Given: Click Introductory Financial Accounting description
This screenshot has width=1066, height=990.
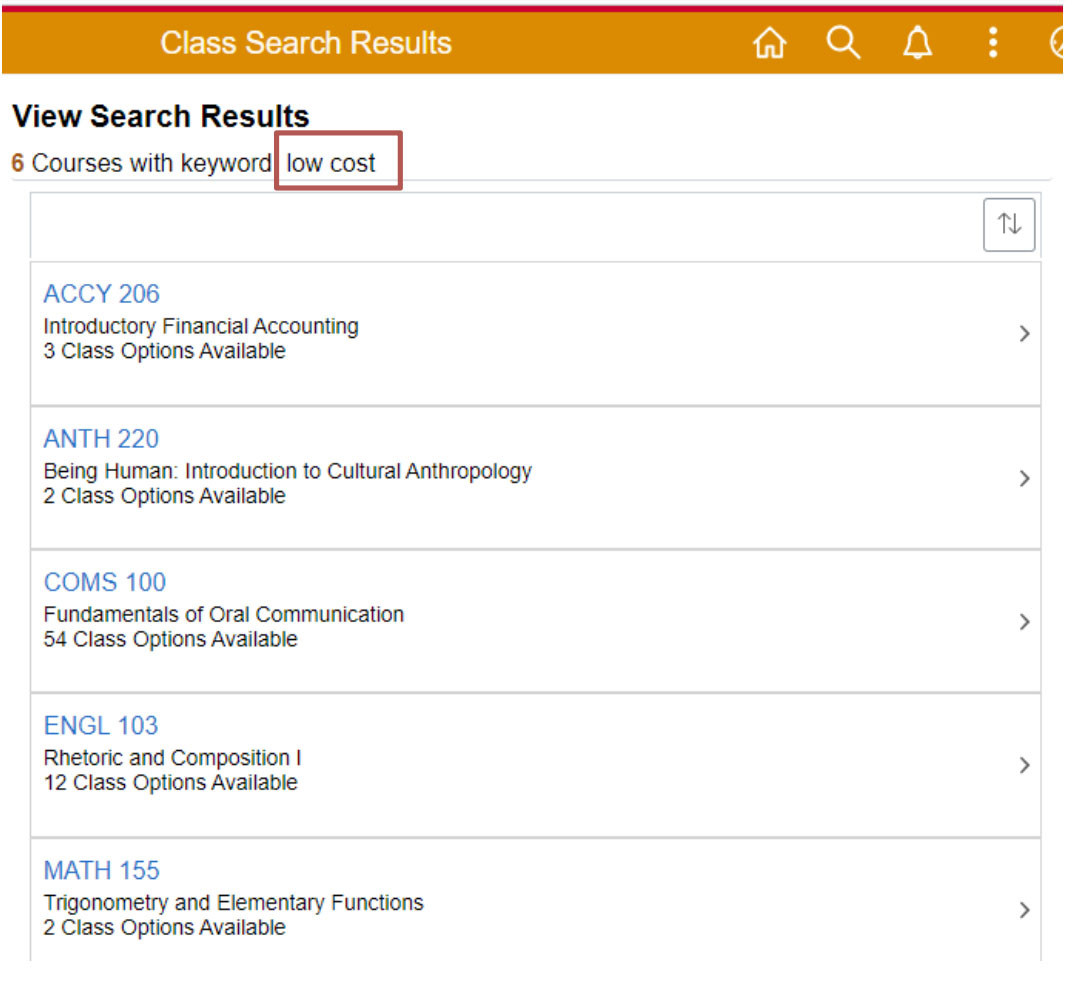Looking at the screenshot, I should [x=200, y=326].
